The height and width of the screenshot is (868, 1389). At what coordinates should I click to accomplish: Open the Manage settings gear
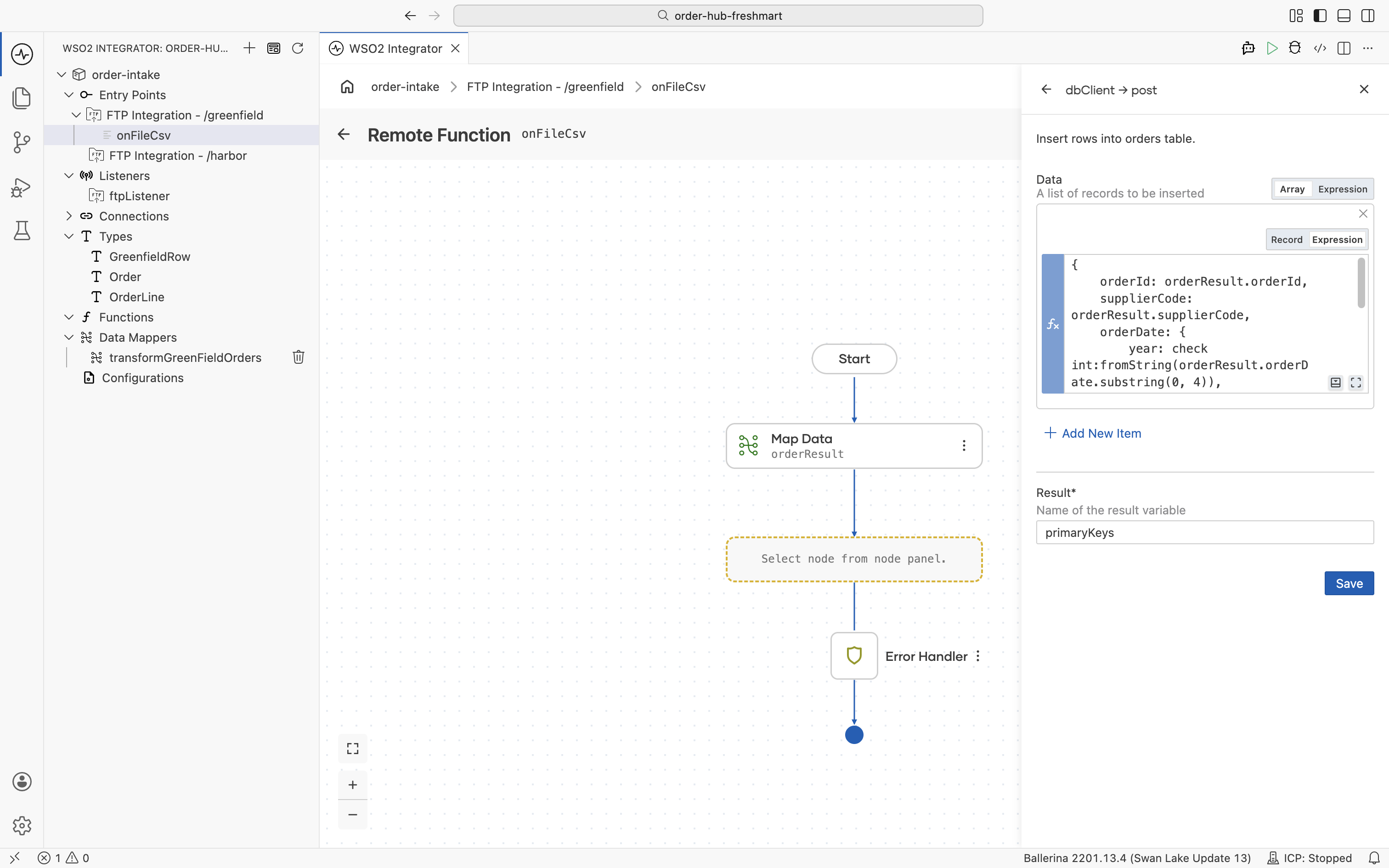pyautogui.click(x=22, y=826)
